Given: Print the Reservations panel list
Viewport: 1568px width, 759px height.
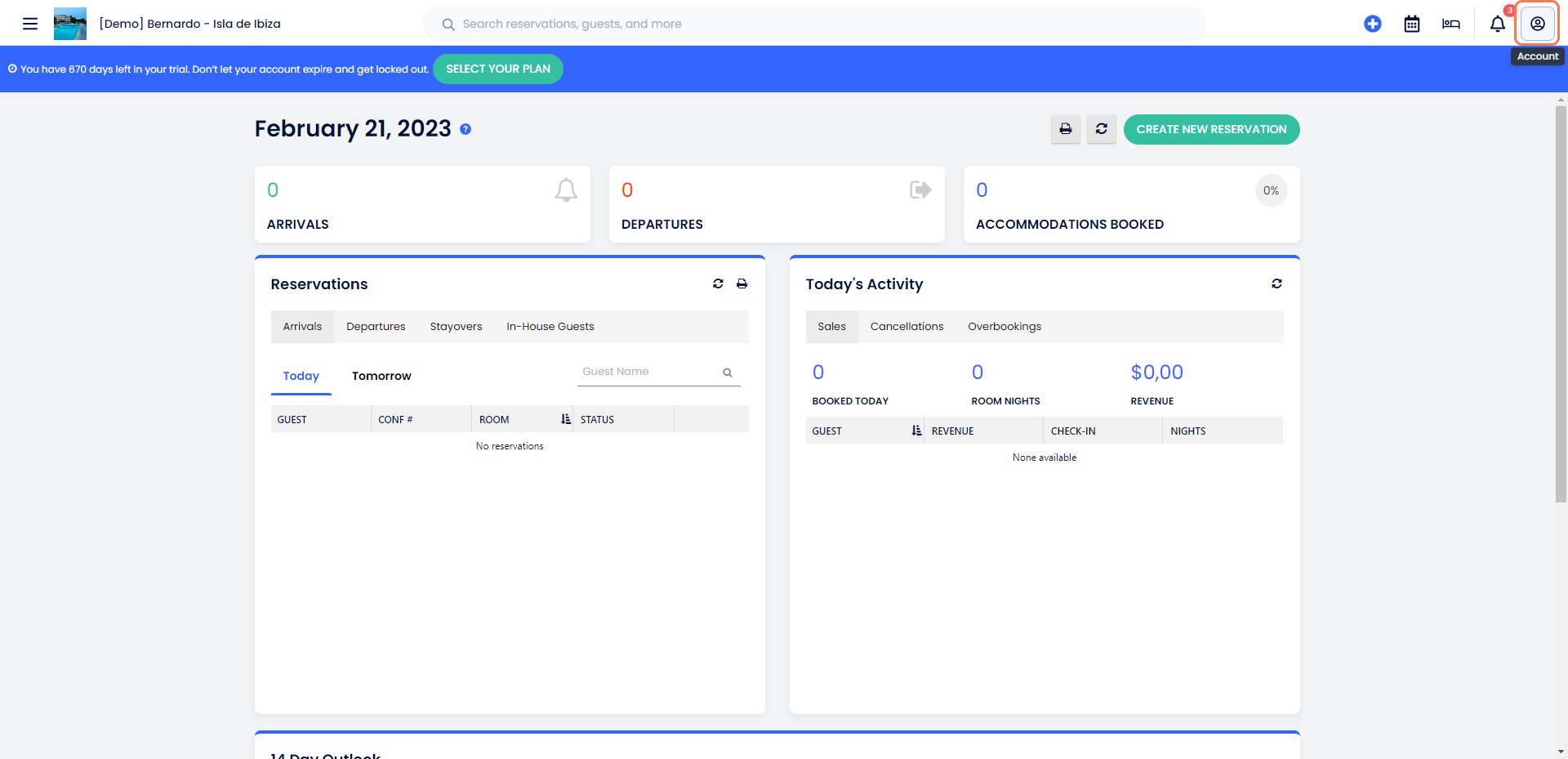Looking at the screenshot, I should (742, 284).
